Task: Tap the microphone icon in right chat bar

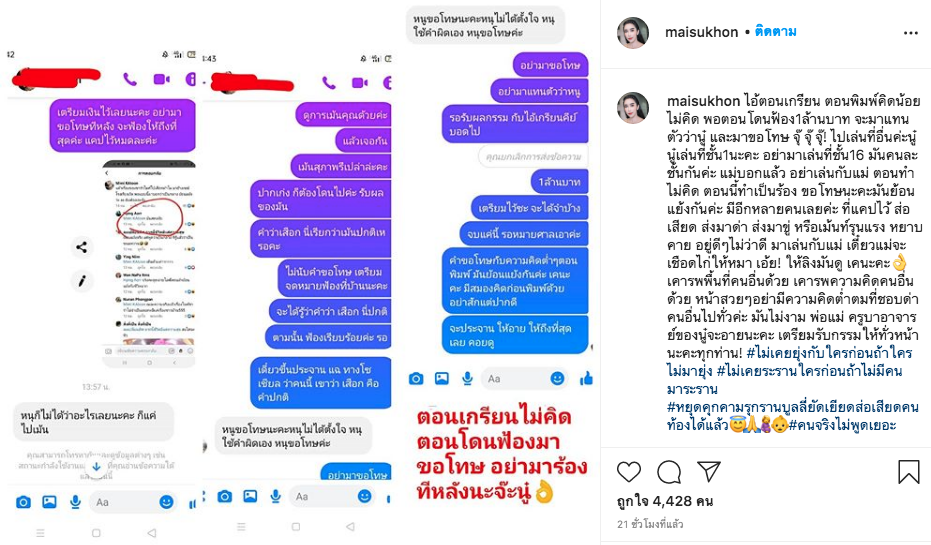Action: point(468,378)
